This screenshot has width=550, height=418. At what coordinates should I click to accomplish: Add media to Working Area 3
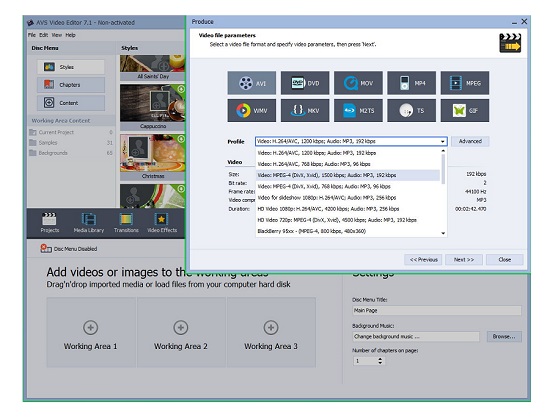tap(271, 332)
